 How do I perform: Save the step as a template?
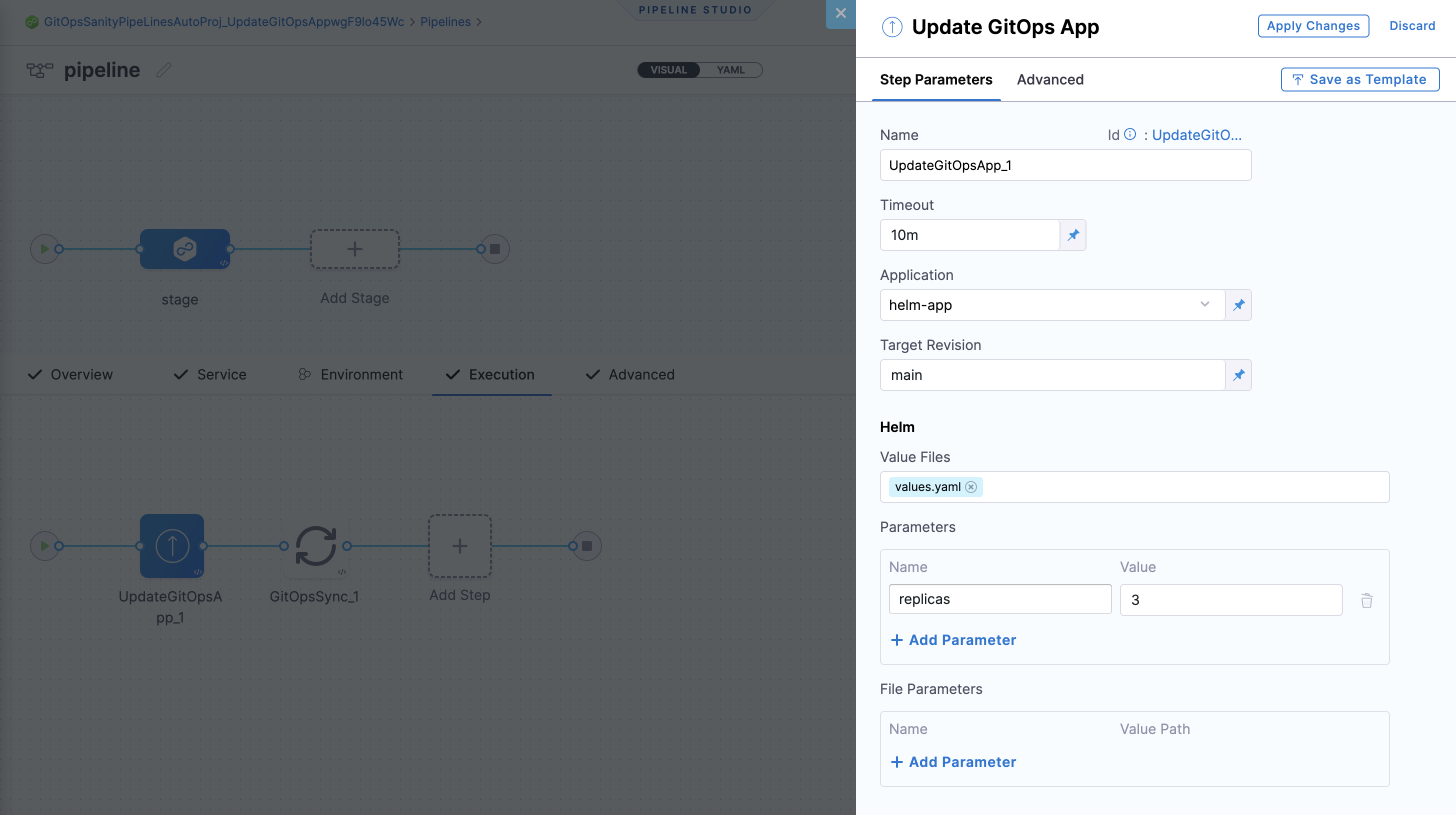click(1359, 79)
